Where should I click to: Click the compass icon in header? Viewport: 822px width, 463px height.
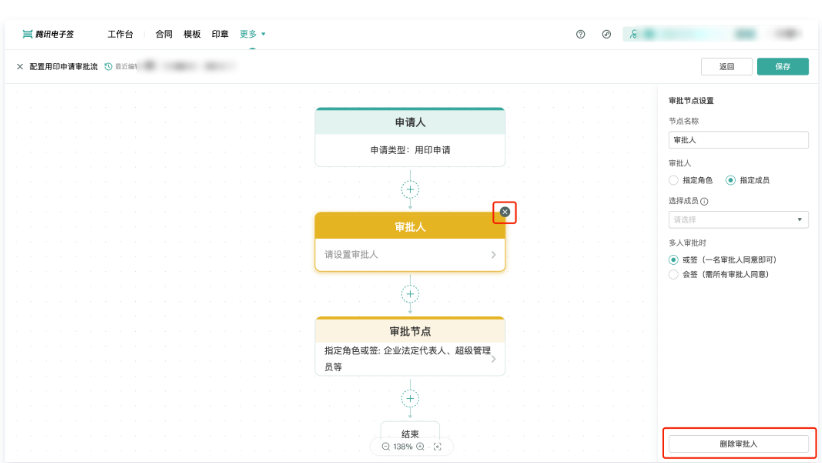[607, 34]
